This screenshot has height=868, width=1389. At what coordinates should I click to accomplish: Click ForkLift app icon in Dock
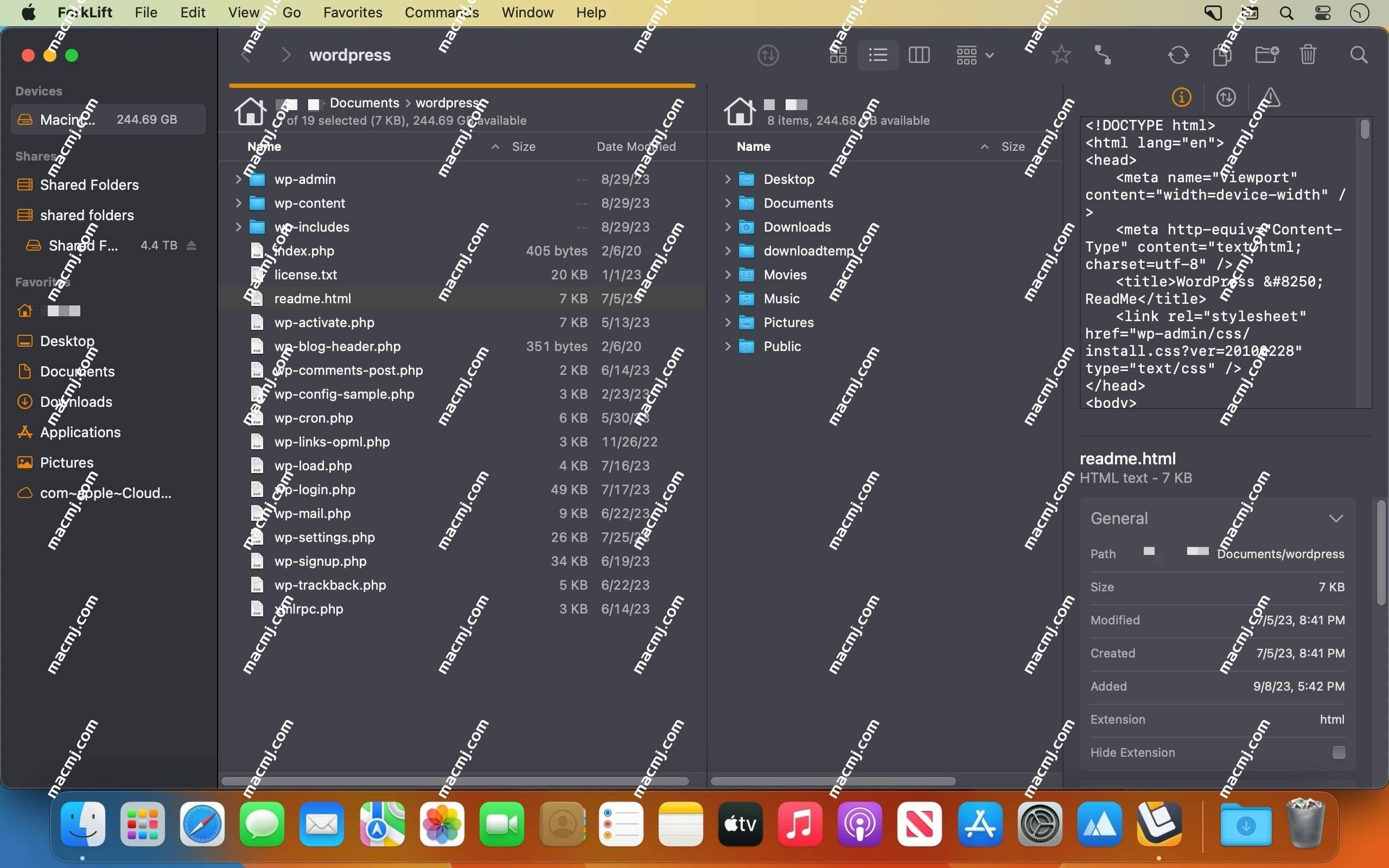[1158, 824]
